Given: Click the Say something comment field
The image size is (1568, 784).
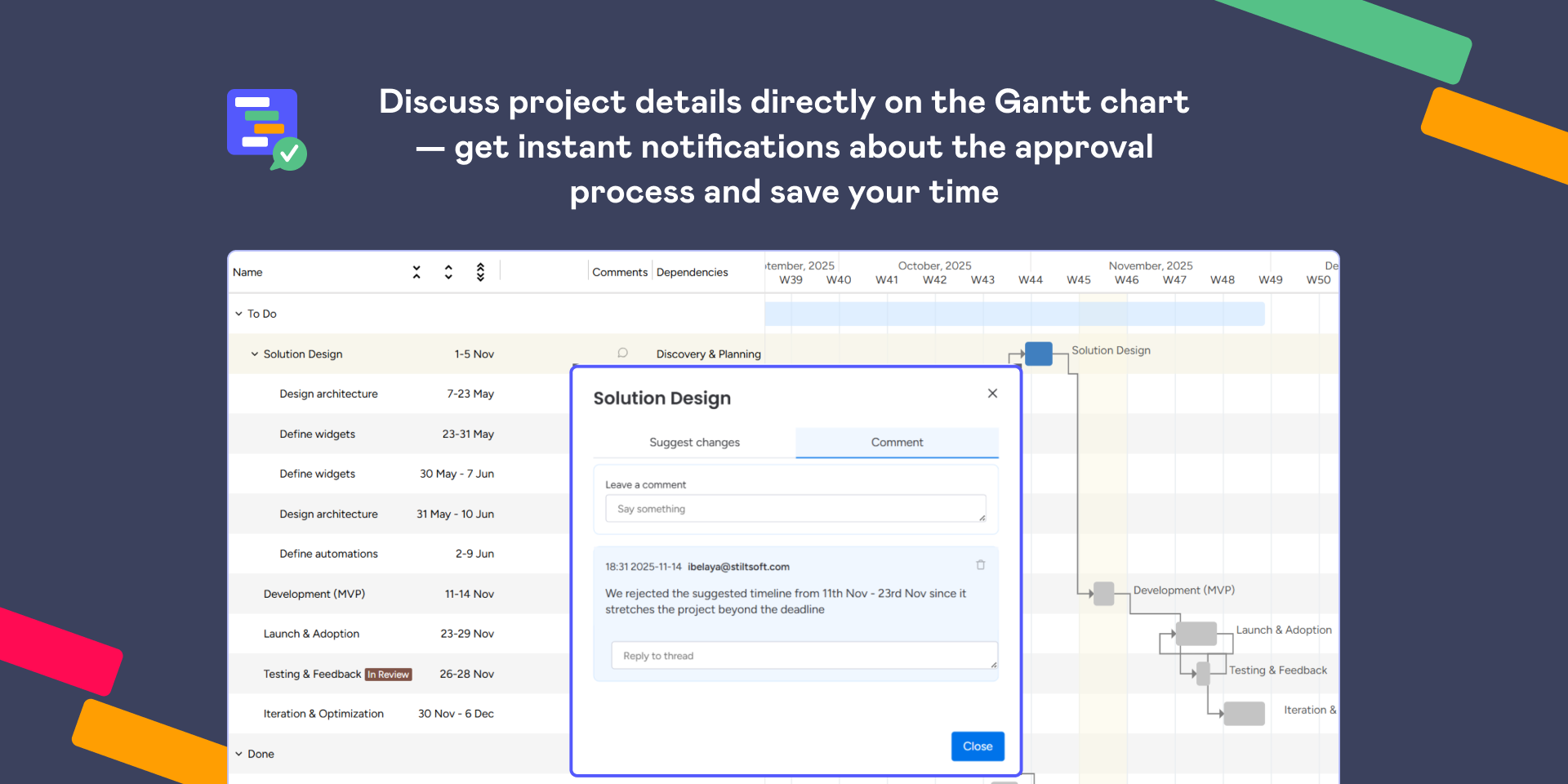Looking at the screenshot, I should click(x=795, y=509).
